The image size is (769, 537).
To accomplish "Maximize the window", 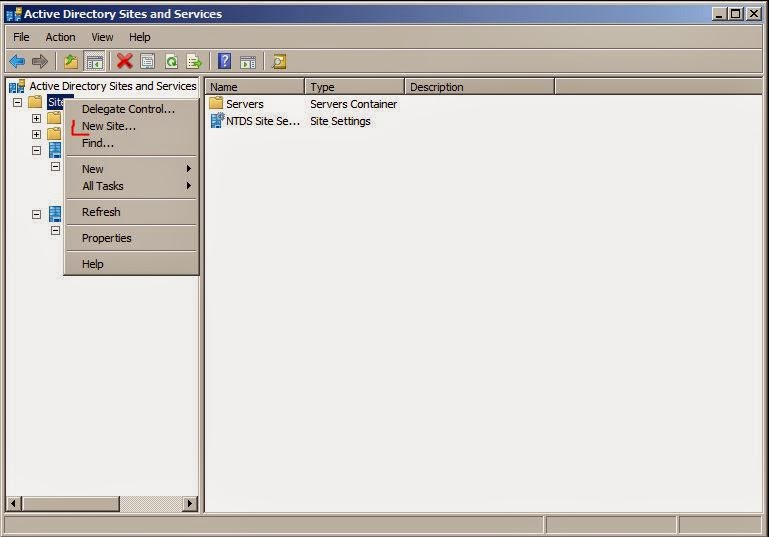I will pyautogui.click(x=736, y=14).
